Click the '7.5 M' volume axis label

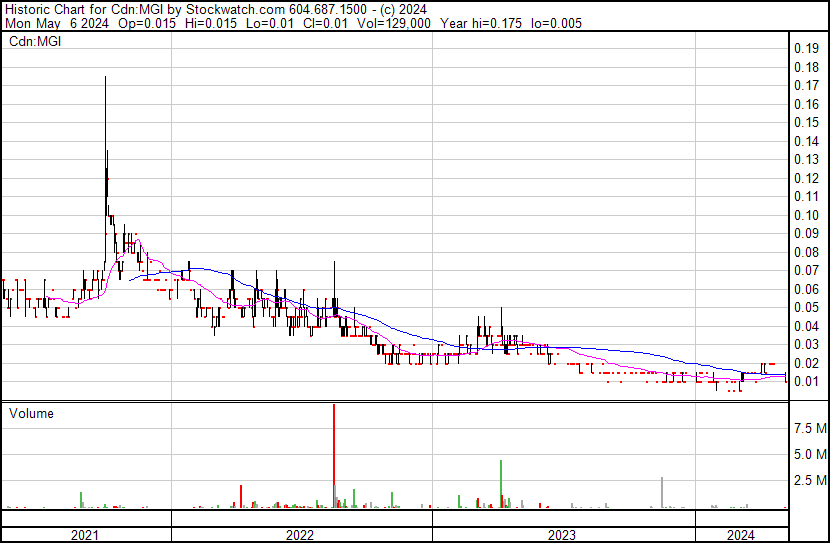coord(810,428)
